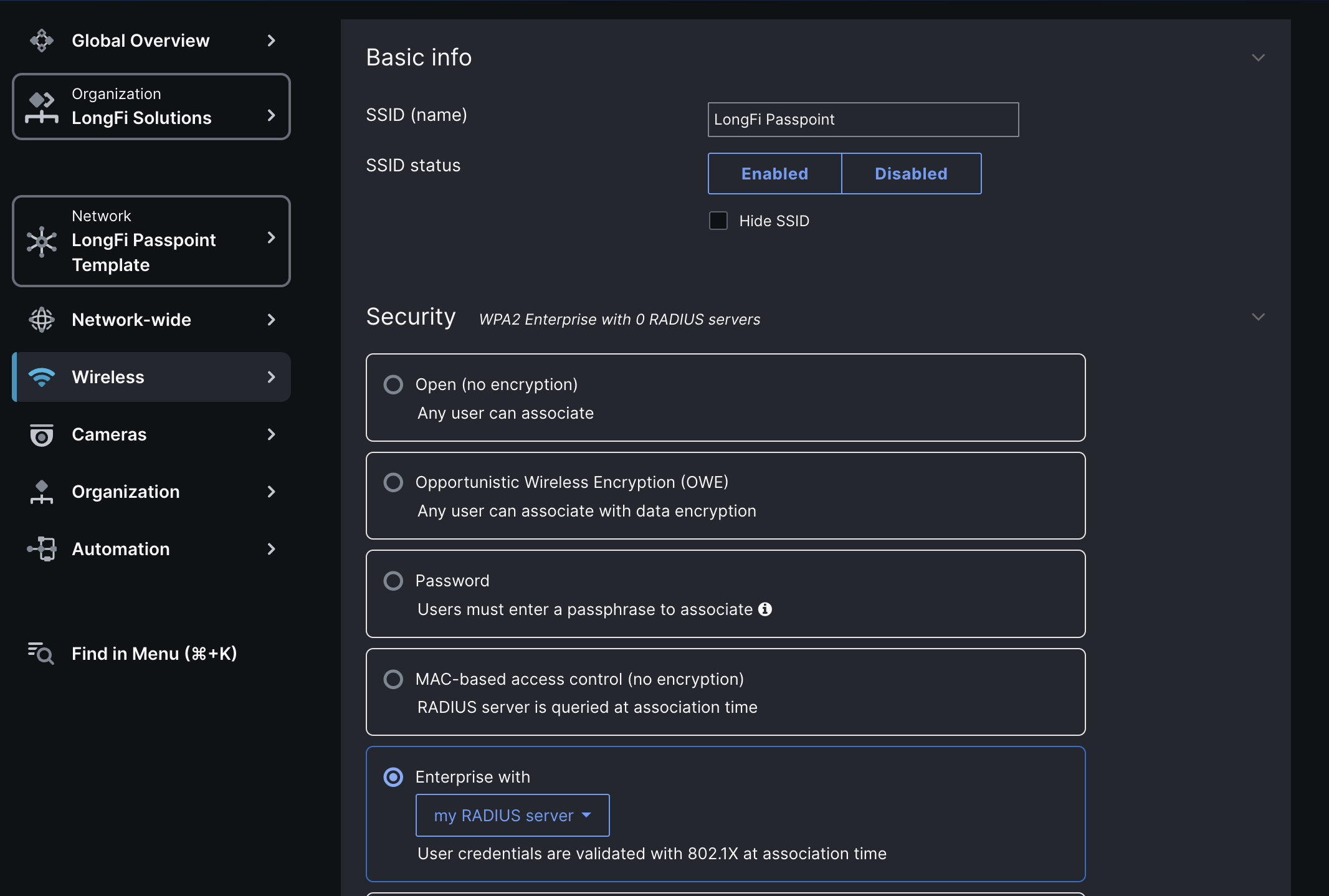Collapse the Basic info section
Screen dimensions: 1329x896
[1258, 58]
